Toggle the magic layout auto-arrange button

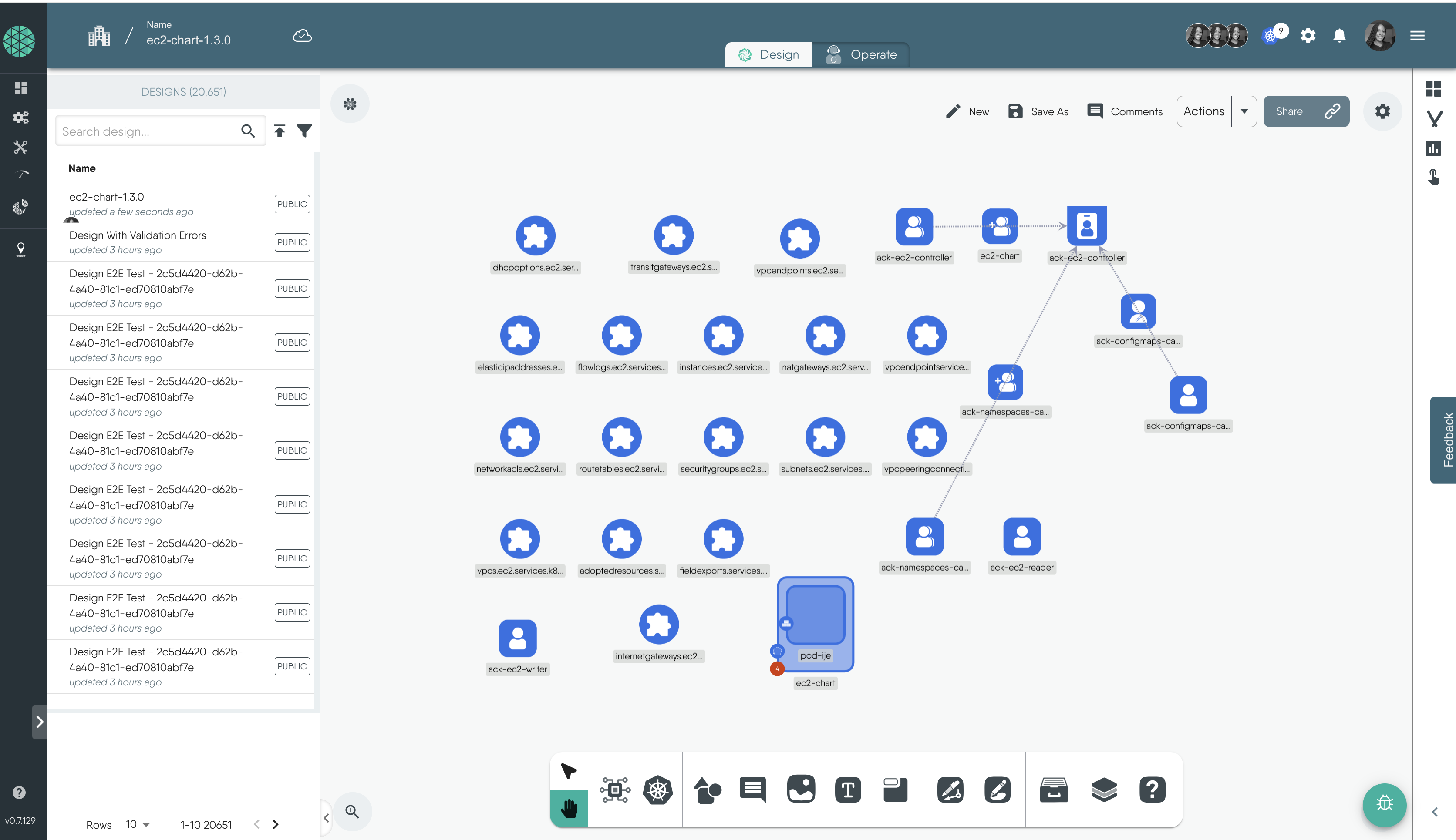pos(352,104)
